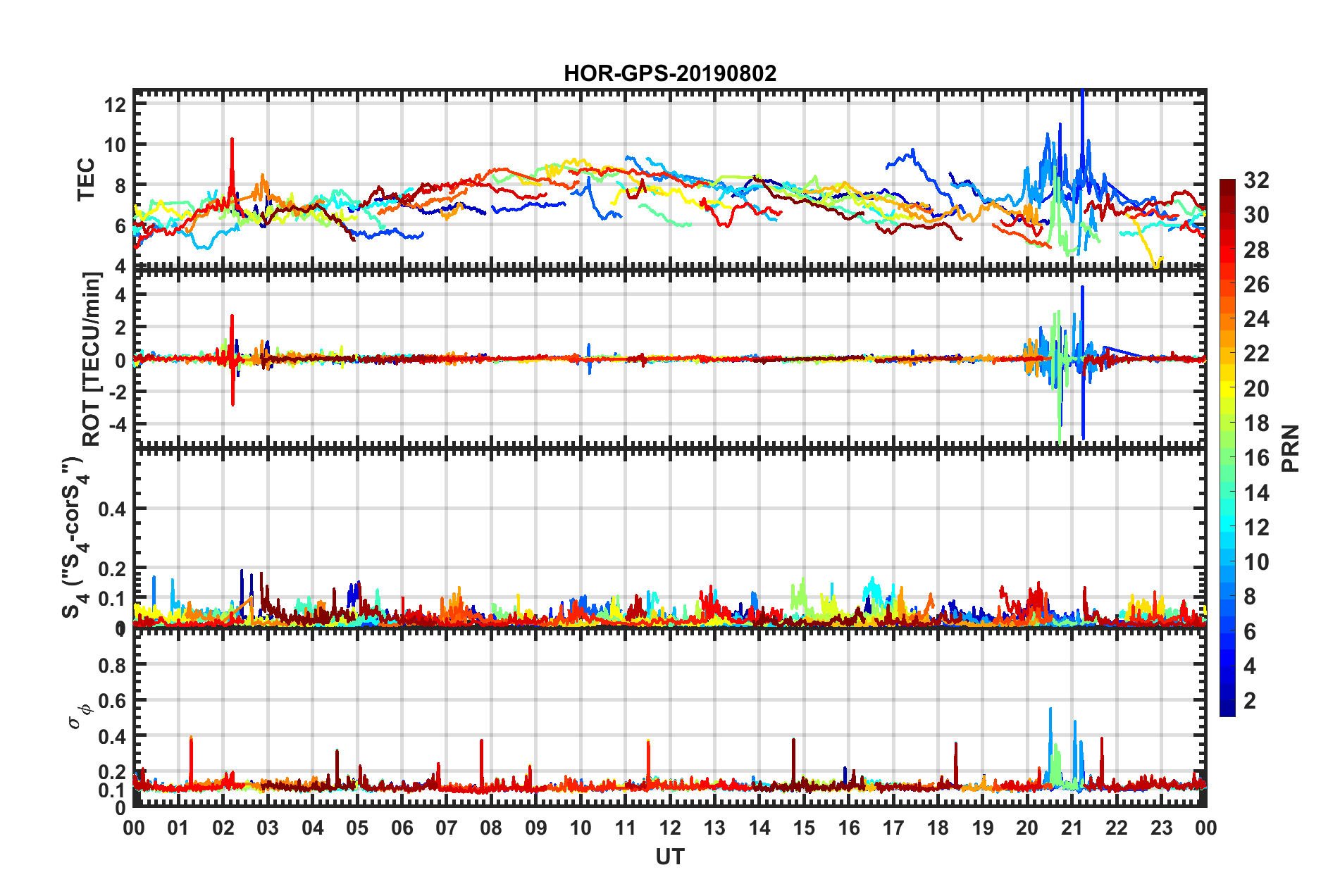Click the PRN colorbar scale
Image resolution: width=1340 pixels, height=896 pixels.
tap(1227, 448)
